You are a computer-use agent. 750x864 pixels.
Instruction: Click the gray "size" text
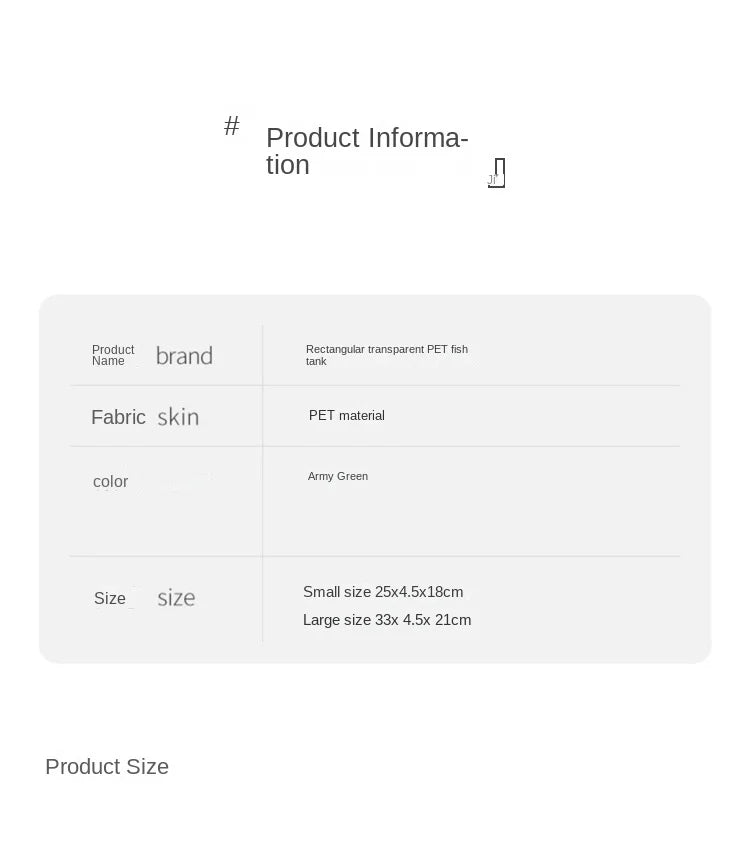click(x=176, y=598)
